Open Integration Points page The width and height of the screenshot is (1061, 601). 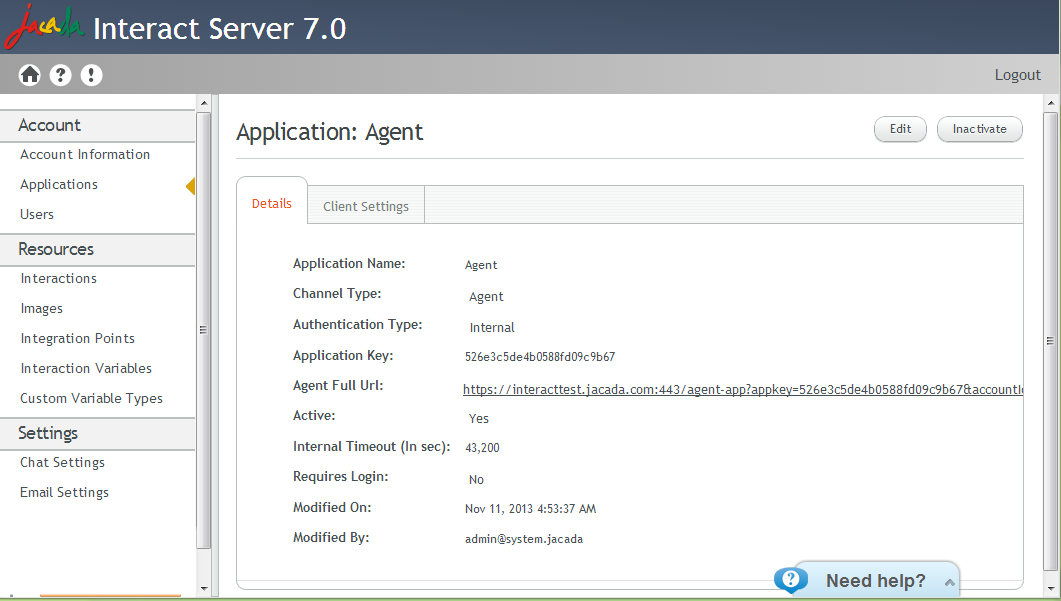point(78,338)
